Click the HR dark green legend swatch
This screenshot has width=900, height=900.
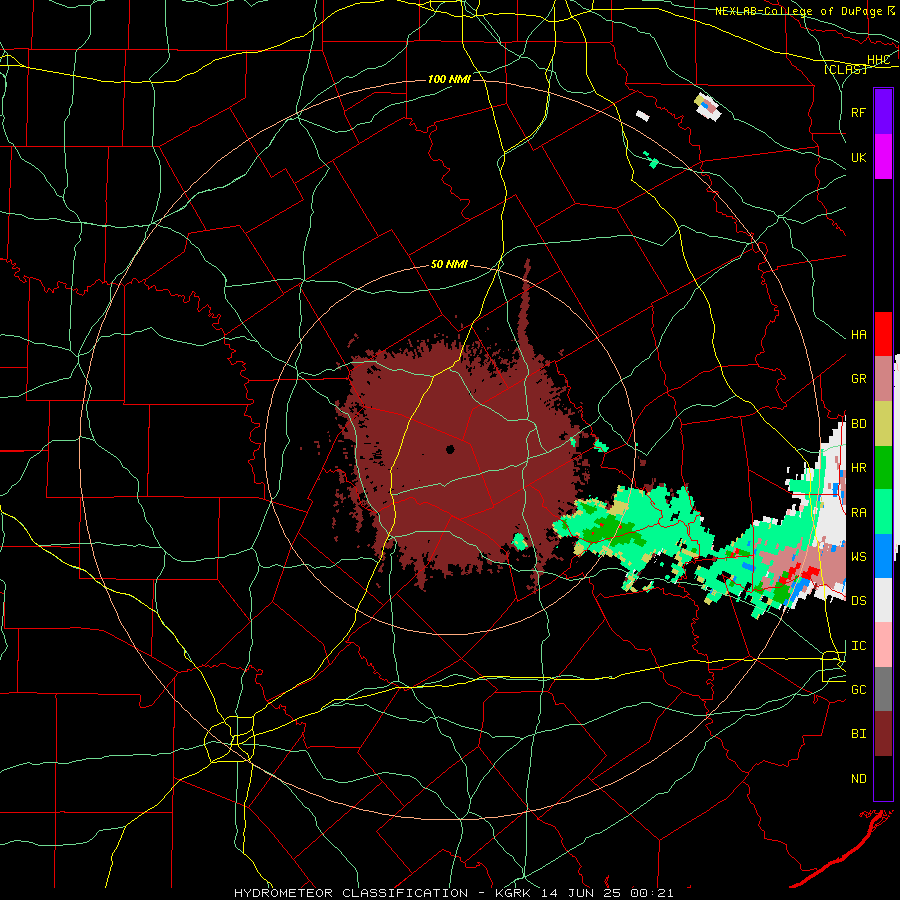coord(883,467)
